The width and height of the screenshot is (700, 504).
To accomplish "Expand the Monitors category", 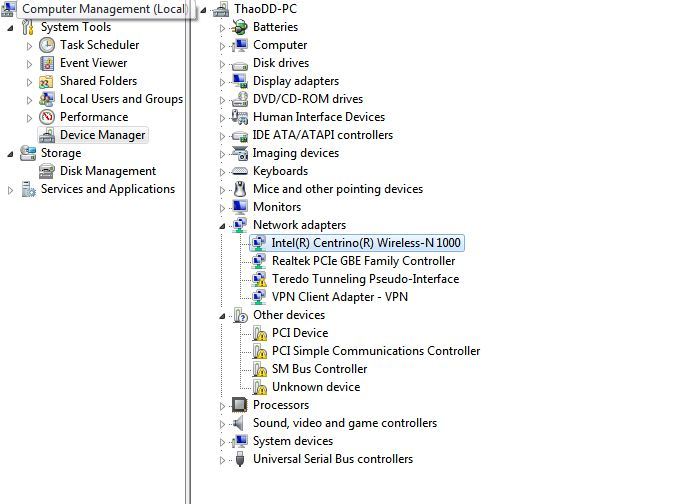I will pyautogui.click(x=222, y=208).
